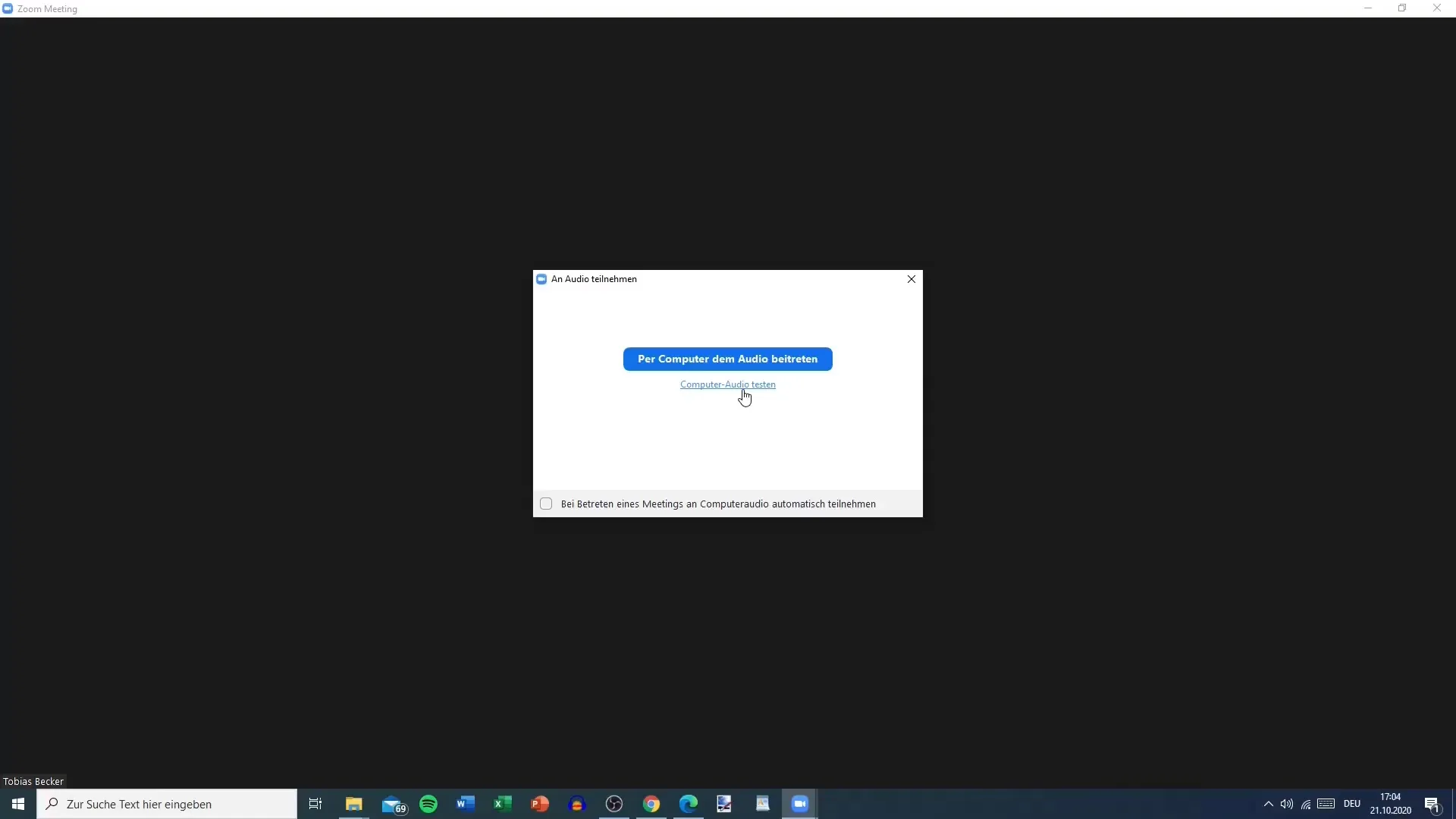Open the notification action center

pos(1432,804)
